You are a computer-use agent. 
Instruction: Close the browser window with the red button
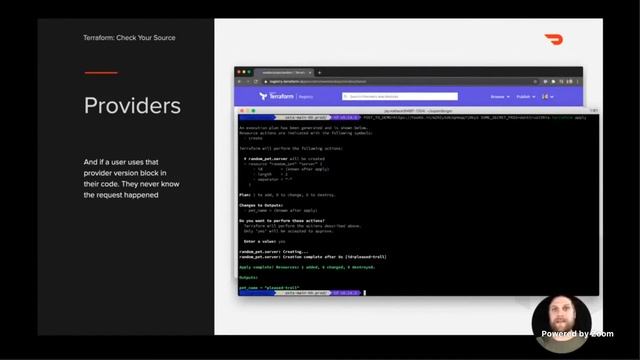point(239,72)
